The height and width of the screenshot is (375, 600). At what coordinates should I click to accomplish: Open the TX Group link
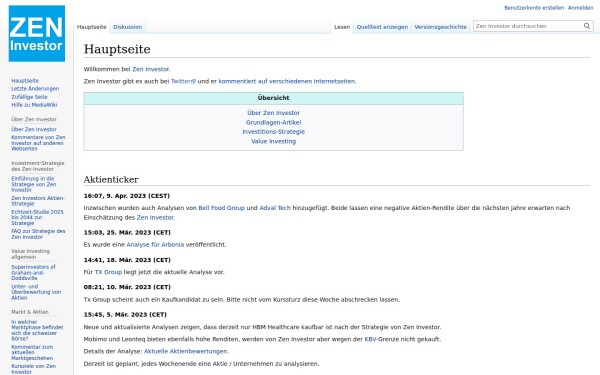108,272
